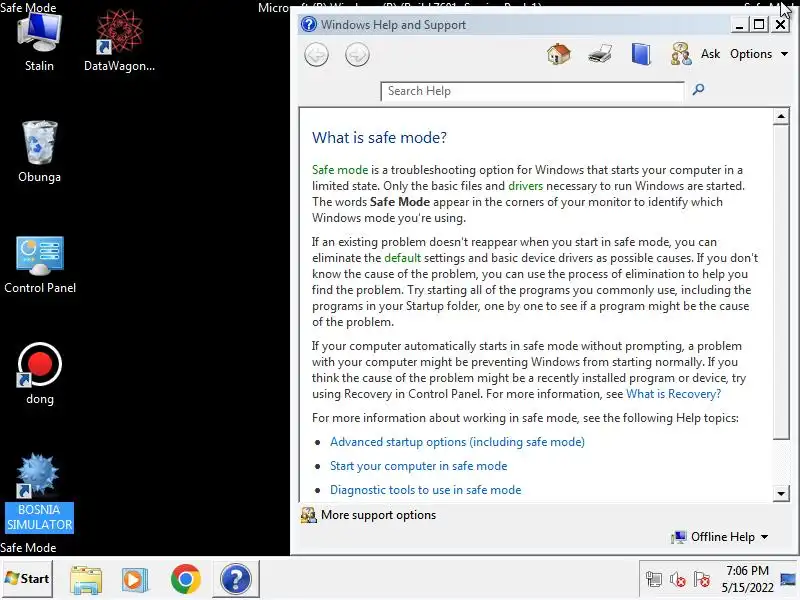Screen dimensions: 800x600
Task: Print the help topic with printer icon
Action: coord(600,54)
